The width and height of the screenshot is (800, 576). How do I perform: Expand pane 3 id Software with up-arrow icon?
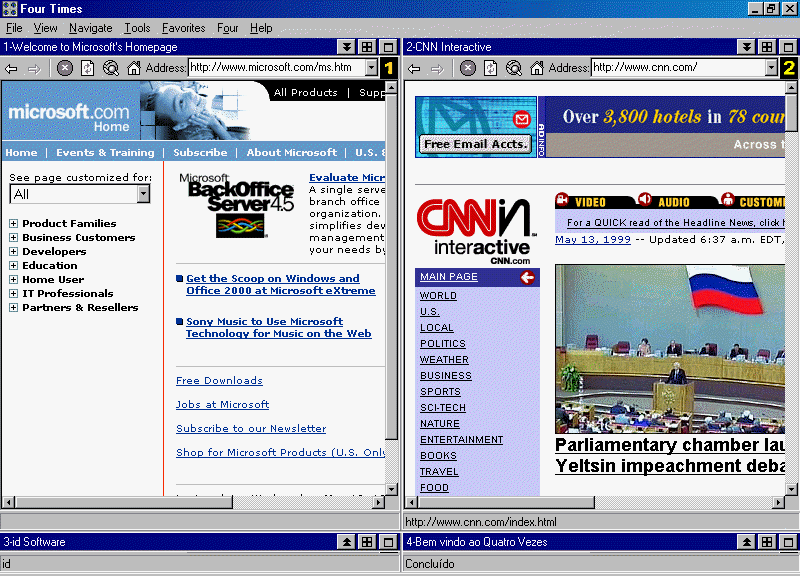click(x=346, y=542)
